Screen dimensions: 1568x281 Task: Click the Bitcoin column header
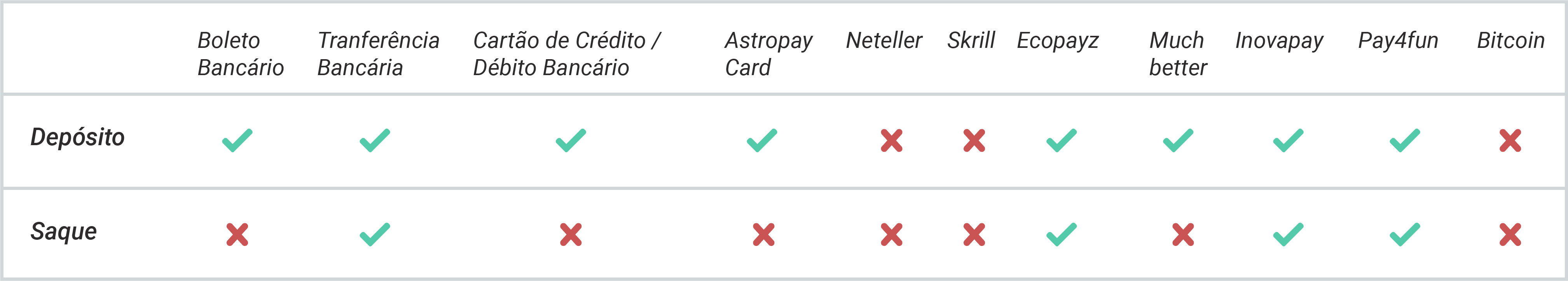pyautogui.click(x=1511, y=40)
